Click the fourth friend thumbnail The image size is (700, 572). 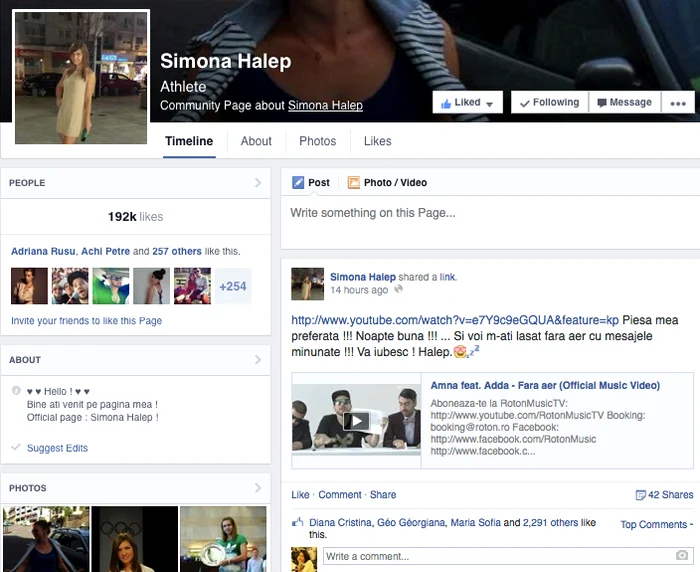coord(151,286)
